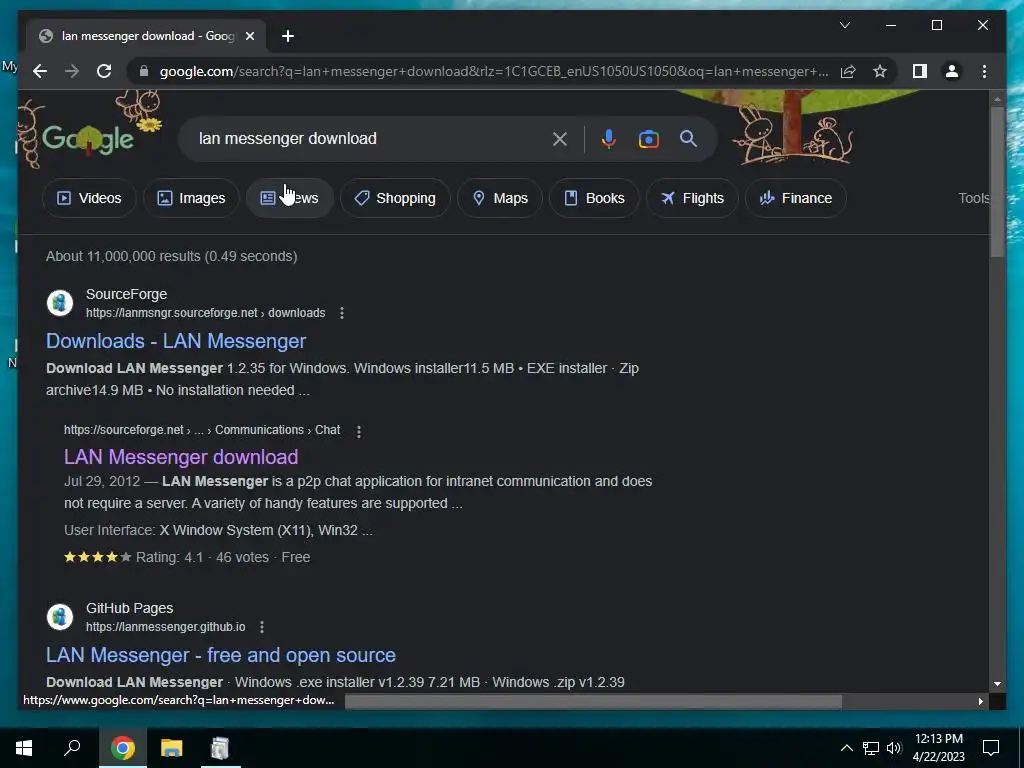View site info via lock icon
The image size is (1024, 768).
click(x=144, y=71)
